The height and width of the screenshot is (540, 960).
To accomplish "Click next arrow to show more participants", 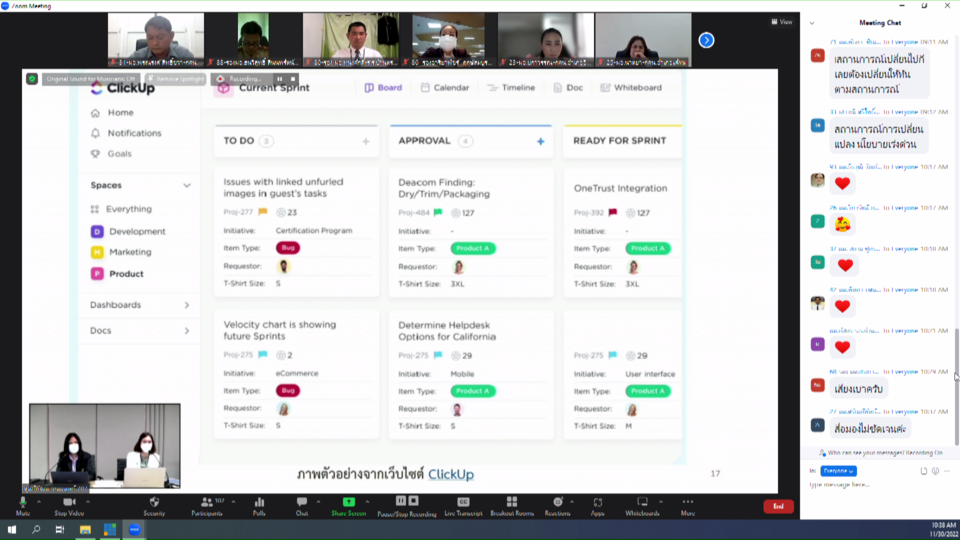I will click(706, 40).
